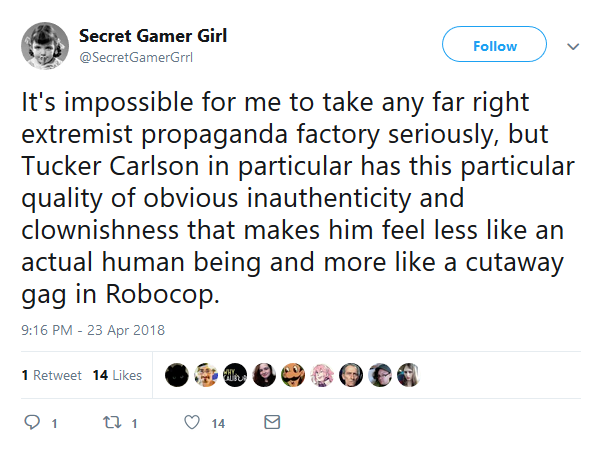The image size is (597, 454).
Task: Open the orange mustached cartoon avatar profile
Action: coord(293,375)
